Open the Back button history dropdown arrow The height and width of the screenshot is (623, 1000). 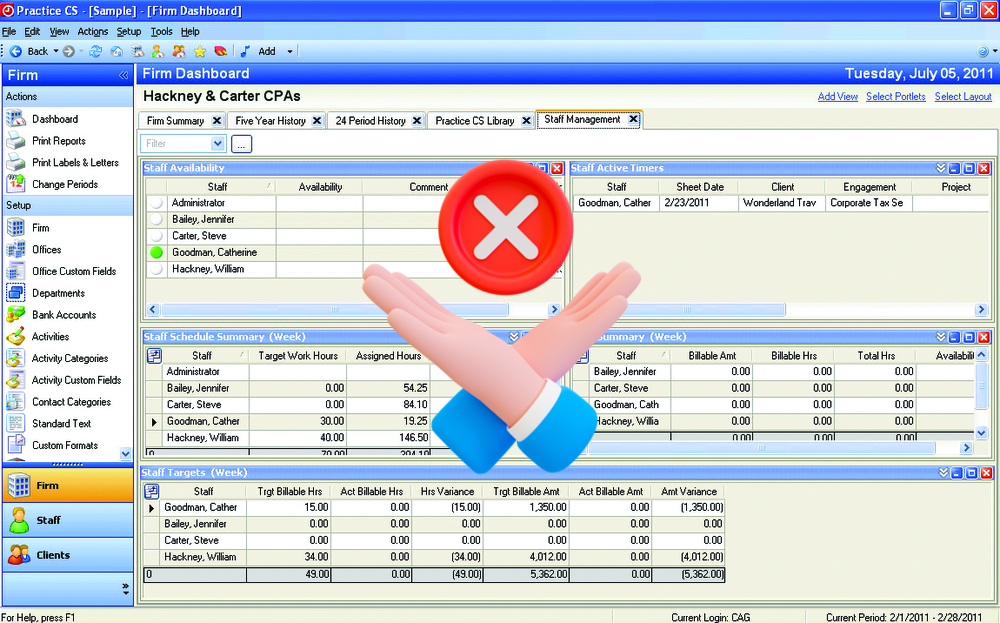pos(55,52)
